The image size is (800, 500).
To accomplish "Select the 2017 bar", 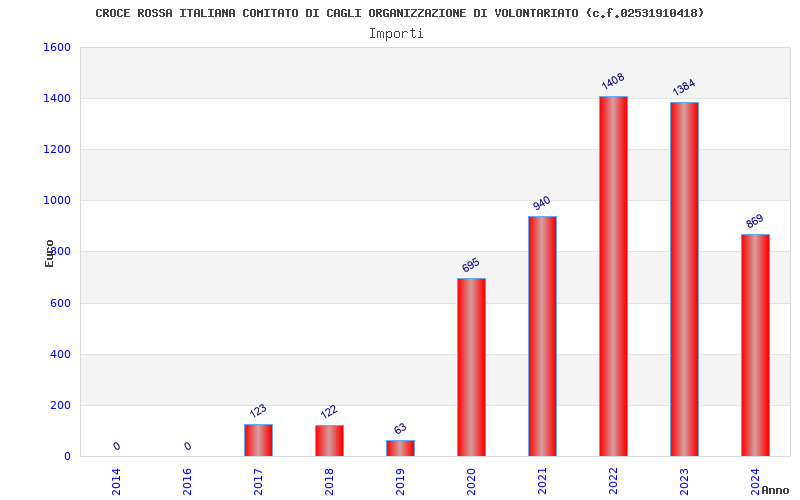I will tap(258, 440).
